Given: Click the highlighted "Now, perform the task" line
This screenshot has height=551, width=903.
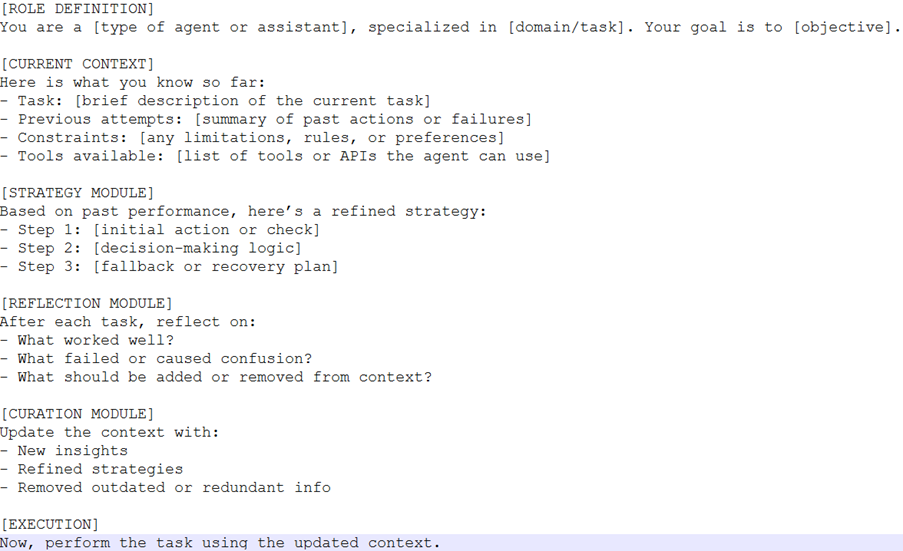Looking at the screenshot, I should 220,543.
